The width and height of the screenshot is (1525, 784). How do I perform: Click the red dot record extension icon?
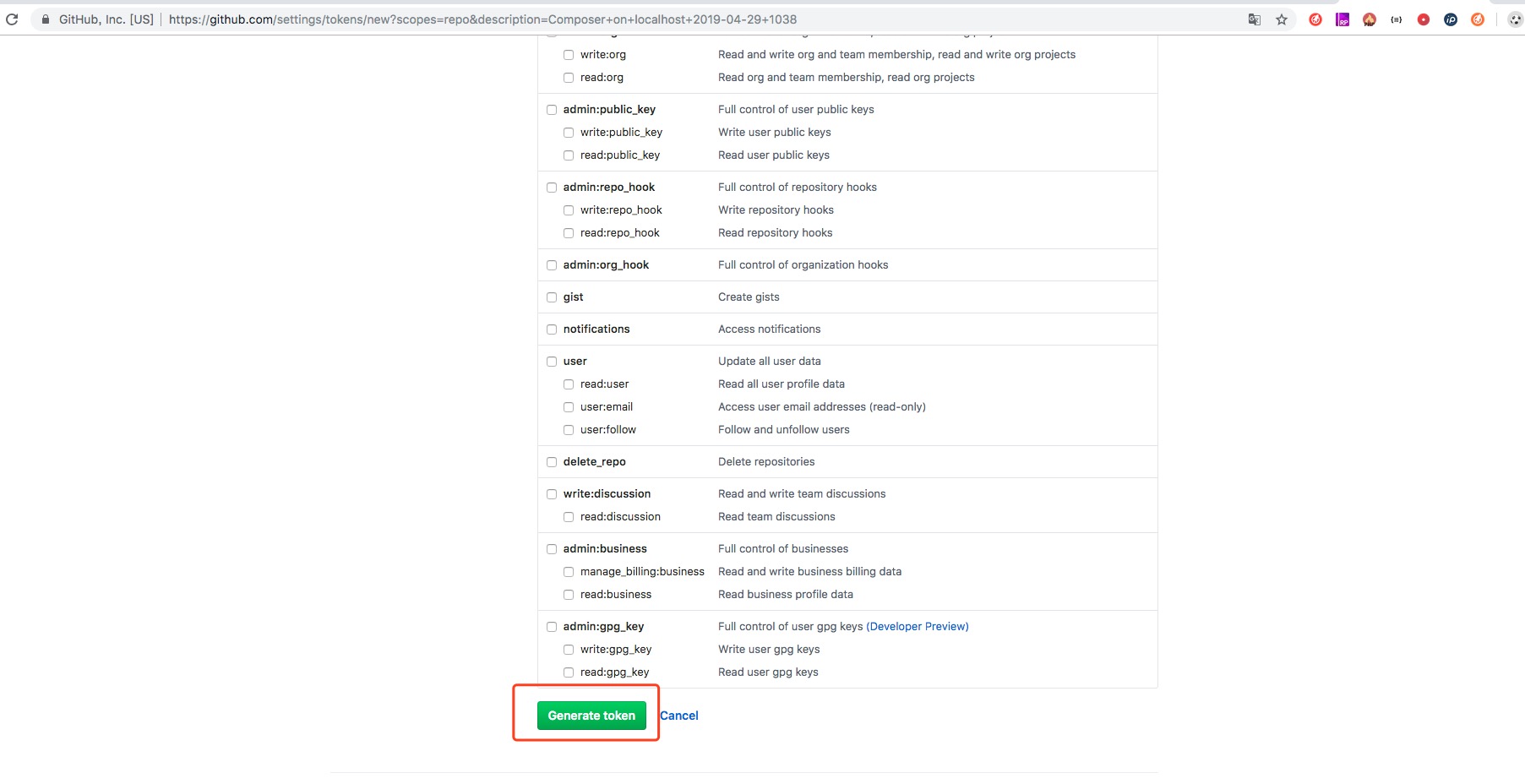(x=1424, y=19)
